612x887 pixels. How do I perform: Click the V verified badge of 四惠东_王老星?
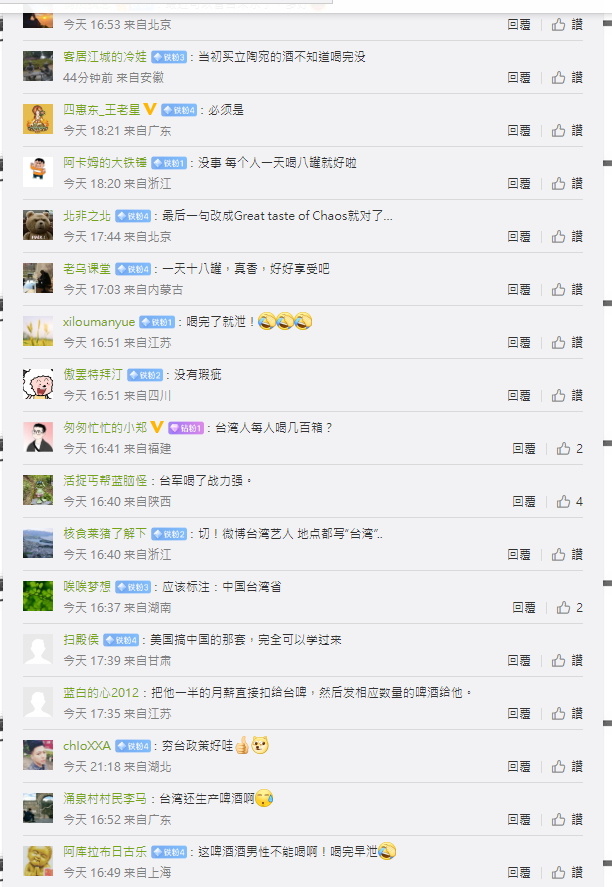tap(150, 109)
